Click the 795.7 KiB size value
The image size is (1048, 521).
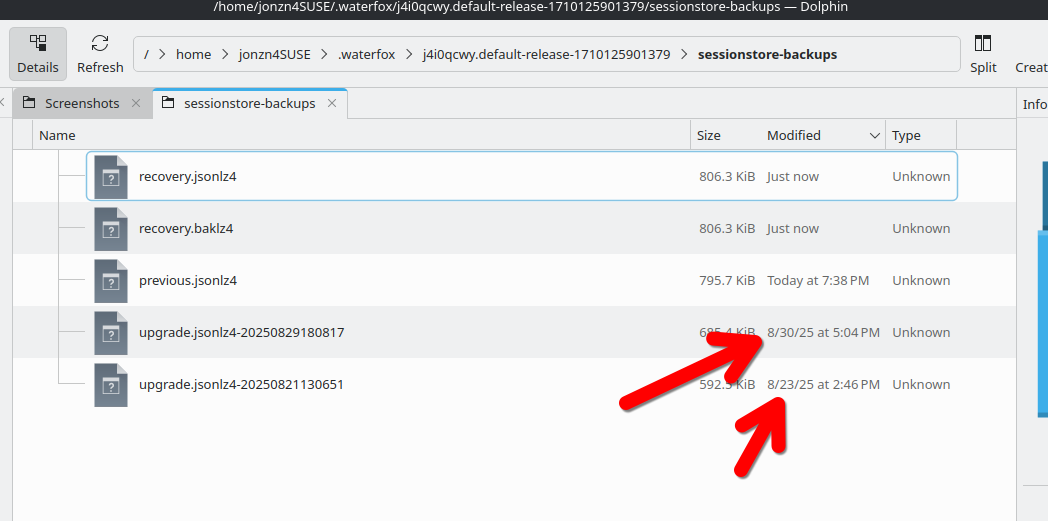727,281
